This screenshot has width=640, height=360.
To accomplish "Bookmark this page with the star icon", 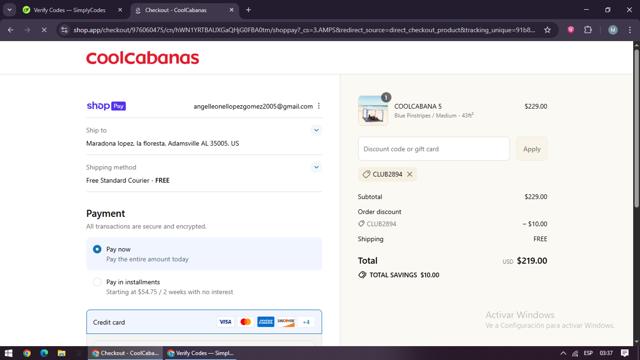I will 547,30.
